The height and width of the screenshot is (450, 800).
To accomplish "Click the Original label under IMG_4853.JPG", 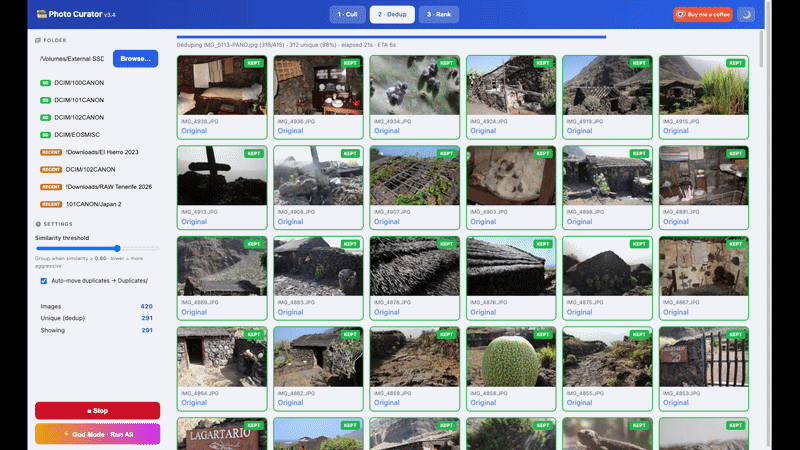I will pos(676,403).
